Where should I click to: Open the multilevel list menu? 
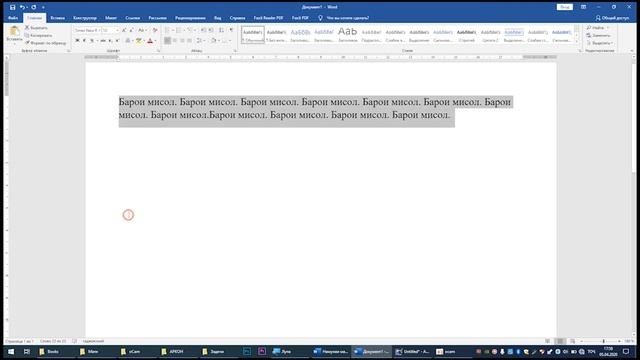pyautogui.click(x=190, y=30)
